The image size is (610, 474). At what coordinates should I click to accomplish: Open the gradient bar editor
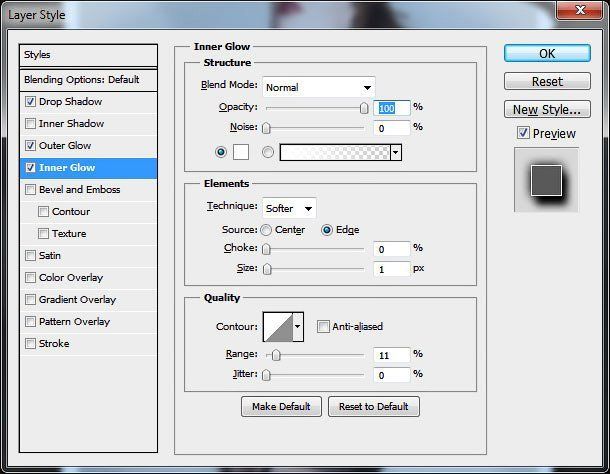(x=335, y=152)
